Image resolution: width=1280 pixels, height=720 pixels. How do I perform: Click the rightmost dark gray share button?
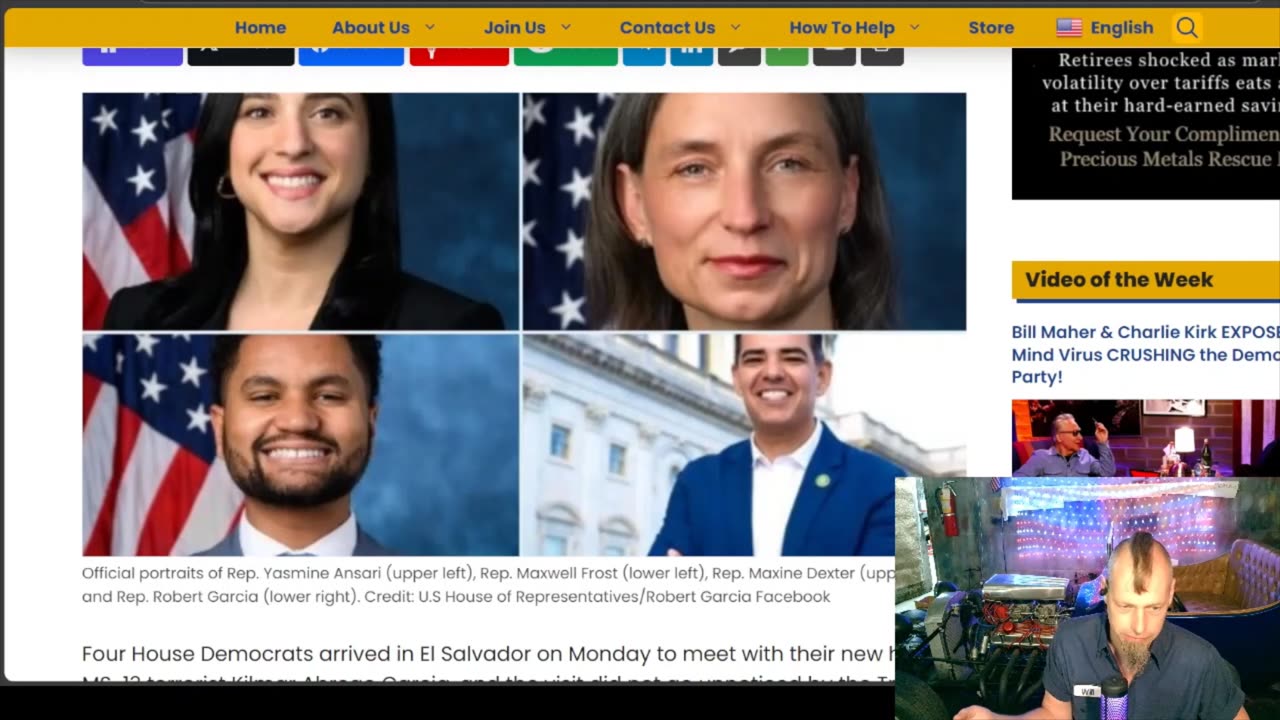(882, 55)
